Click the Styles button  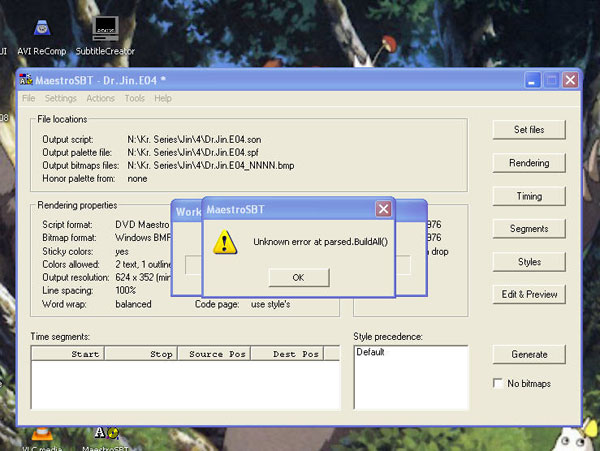click(529, 262)
